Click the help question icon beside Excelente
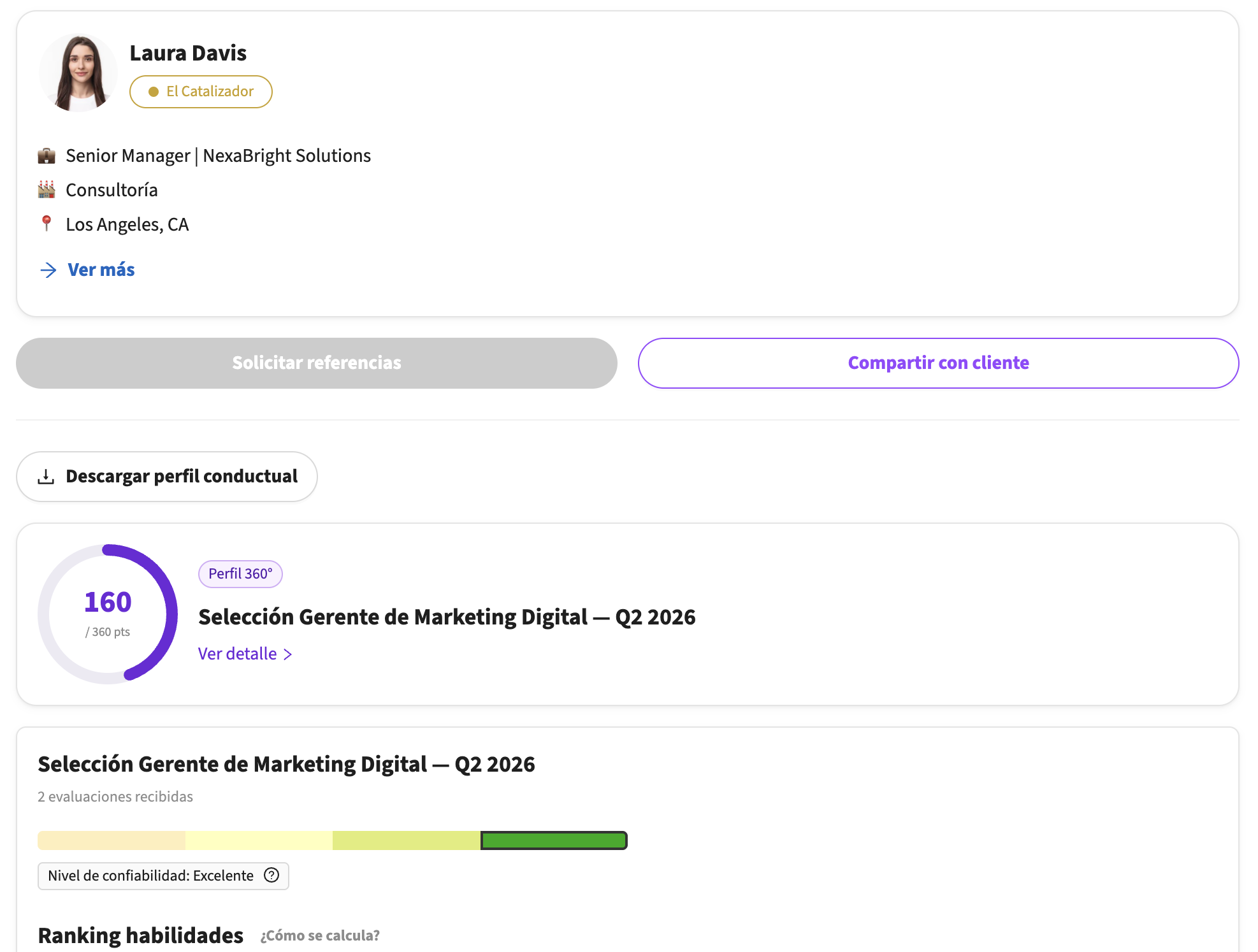1258x952 pixels. coord(271,876)
